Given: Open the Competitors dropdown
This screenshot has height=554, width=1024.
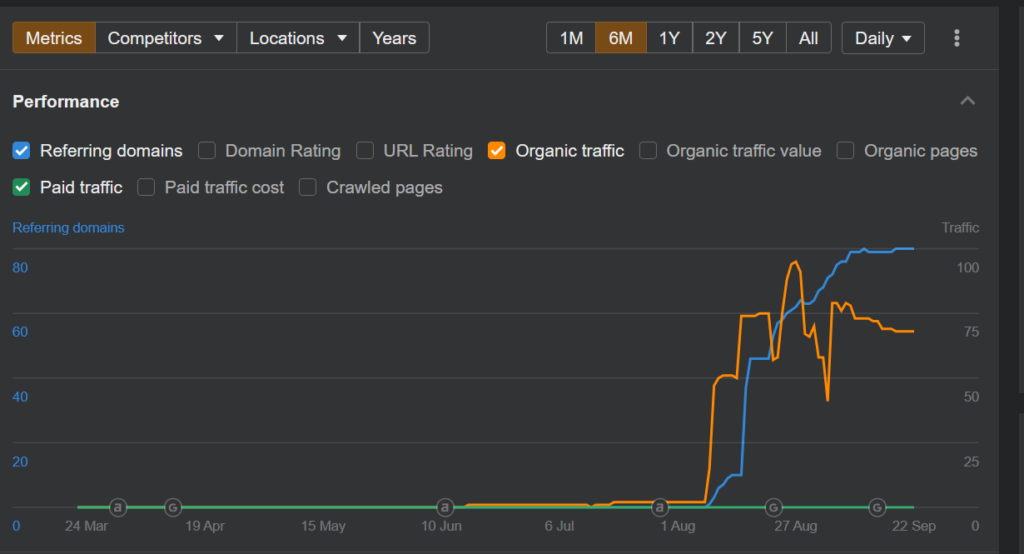Looking at the screenshot, I should [166, 38].
